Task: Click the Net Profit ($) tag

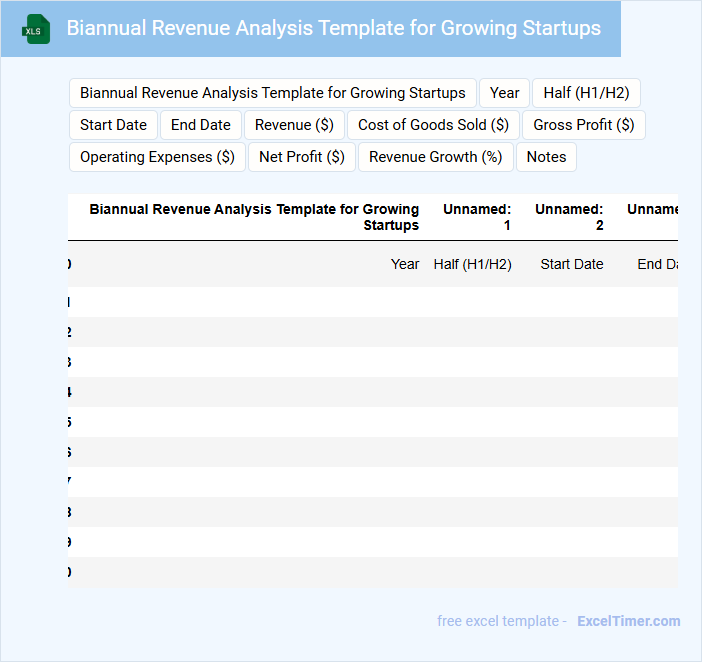Action: (x=301, y=157)
